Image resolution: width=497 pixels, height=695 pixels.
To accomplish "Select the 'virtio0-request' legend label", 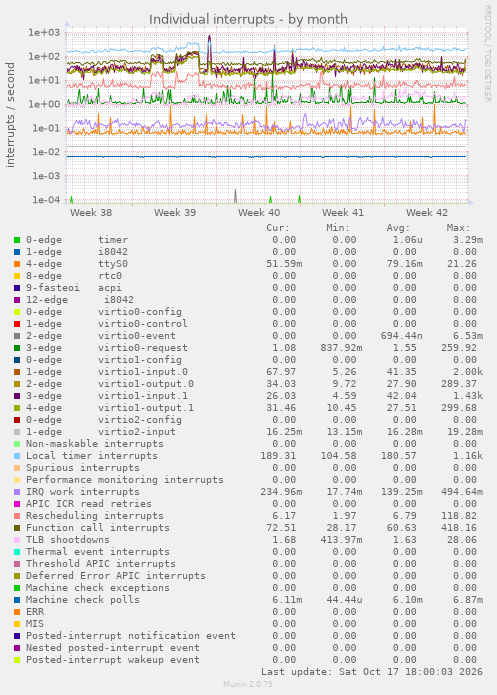I will click(143, 348).
